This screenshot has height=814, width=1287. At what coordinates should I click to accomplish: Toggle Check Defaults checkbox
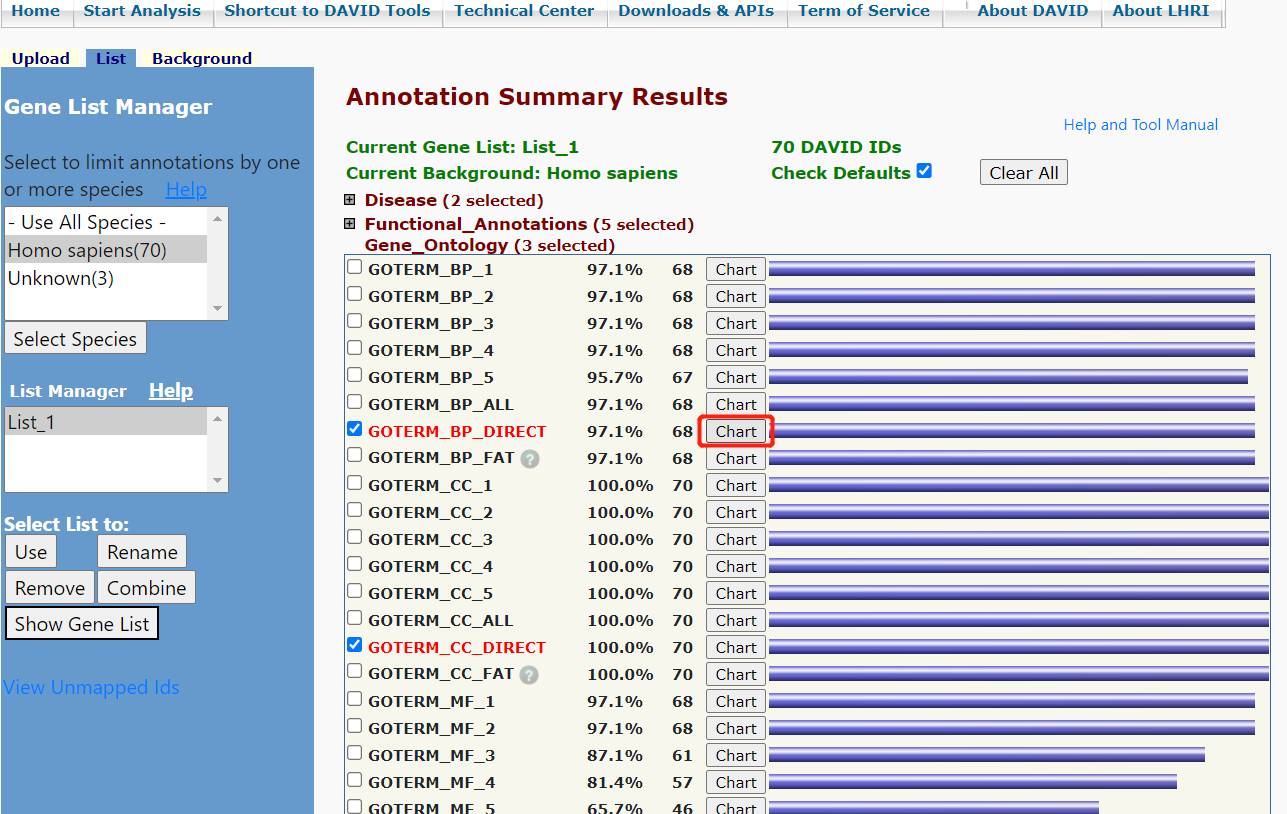pyautogui.click(x=924, y=170)
